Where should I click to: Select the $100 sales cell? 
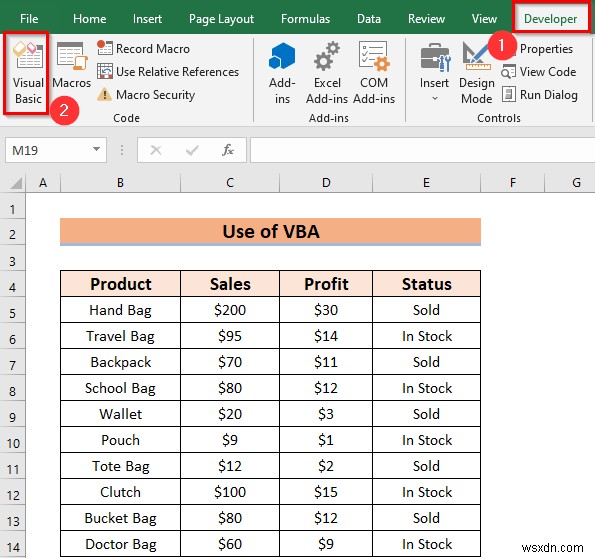pyautogui.click(x=230, y=492)
